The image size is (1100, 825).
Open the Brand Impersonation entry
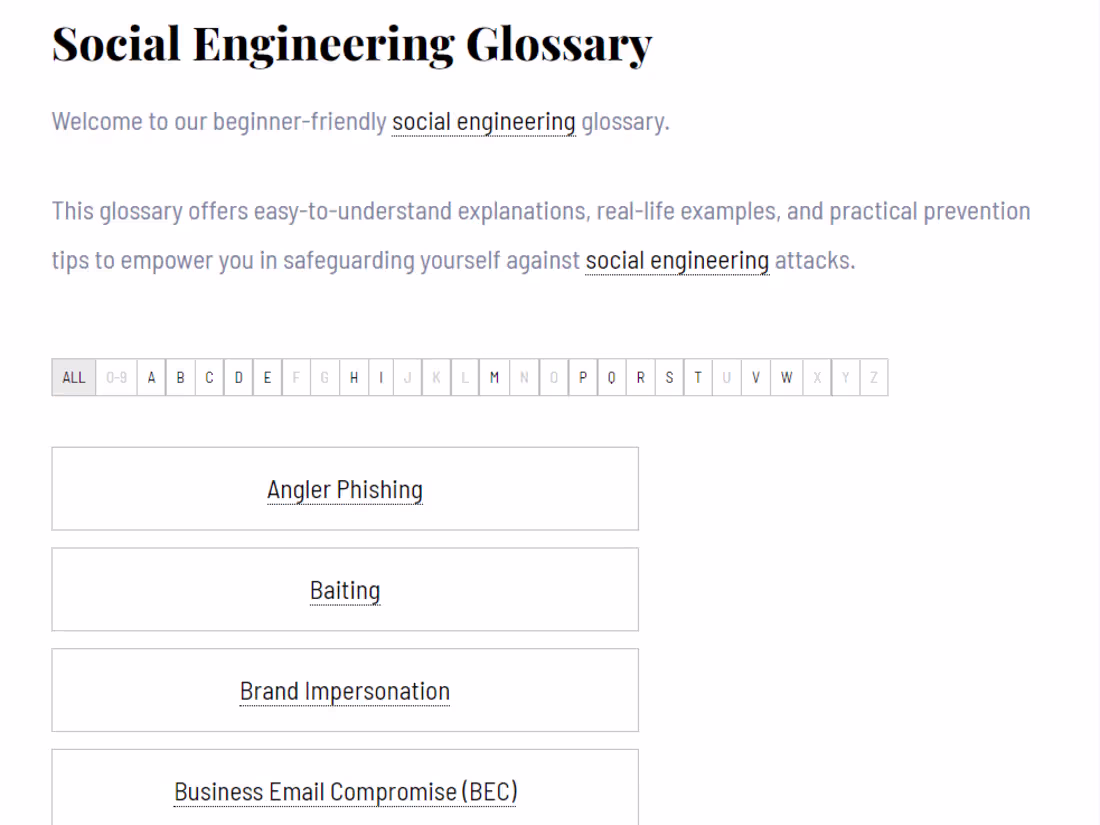[344, 690]
